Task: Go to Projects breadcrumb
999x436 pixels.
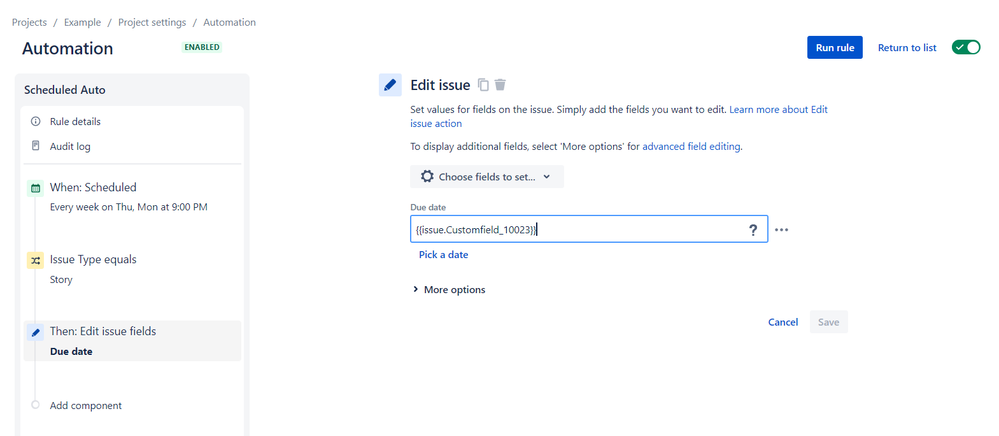Action: [x=29, y=22]
